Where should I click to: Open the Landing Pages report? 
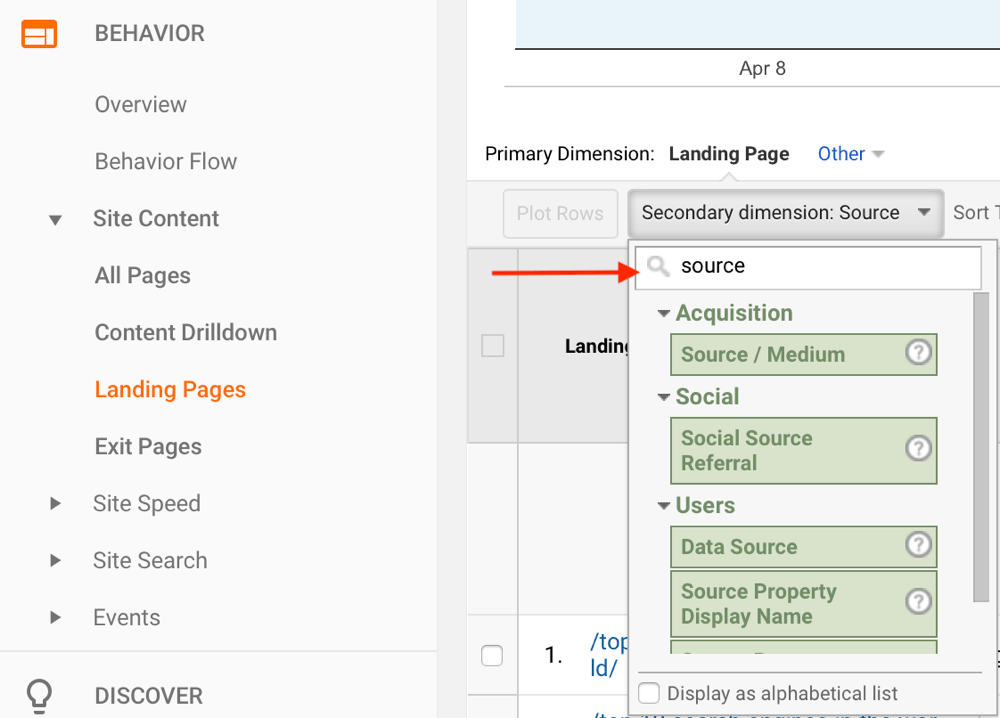pyautogui.click(x=170, y=390)
